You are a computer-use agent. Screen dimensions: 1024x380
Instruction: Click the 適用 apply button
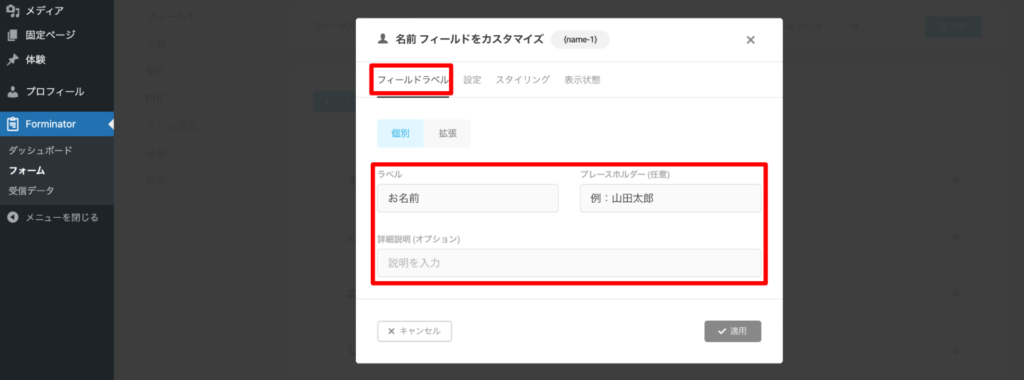tap(733, 331)
